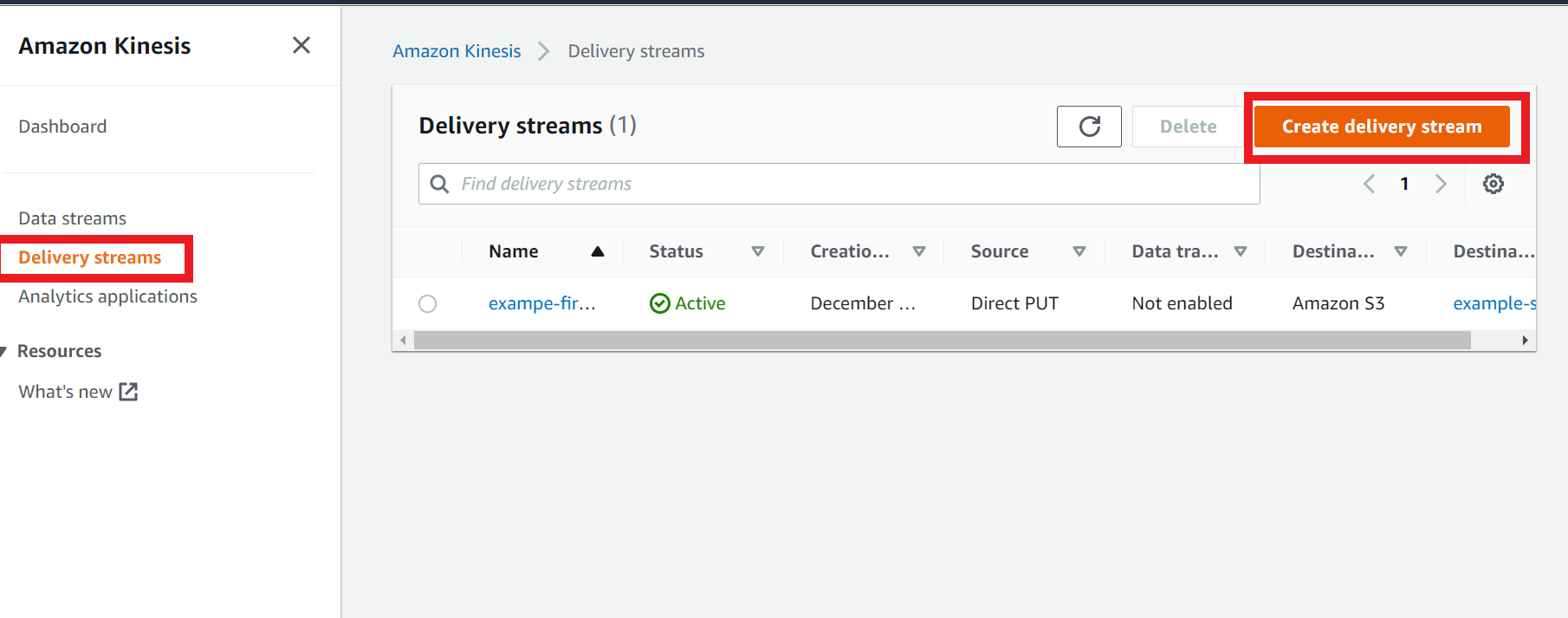Click the Delete button
Screen dimensions: 1568x618
1188,127
